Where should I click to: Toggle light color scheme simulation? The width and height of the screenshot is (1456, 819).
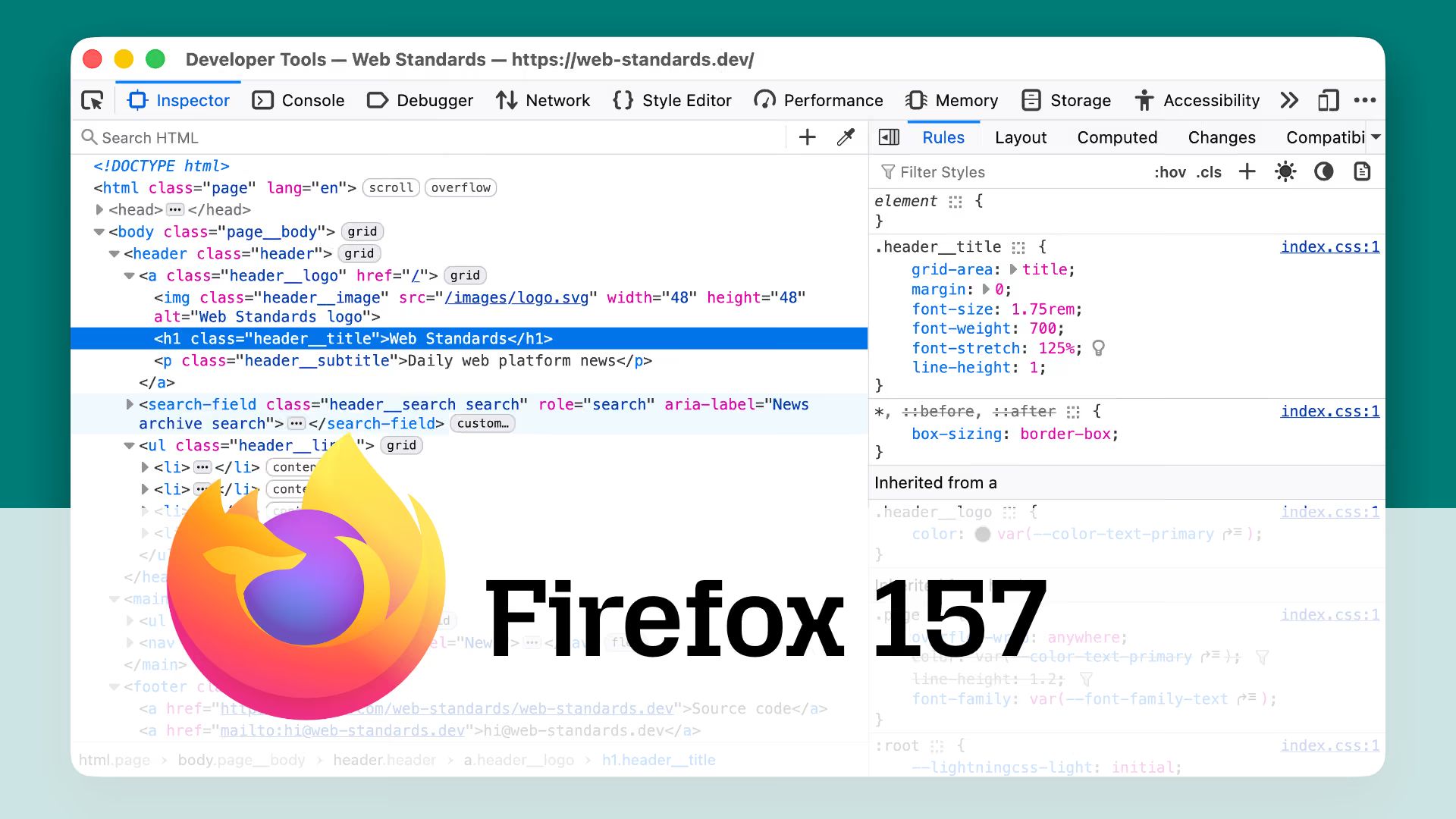pos(1285,172)
